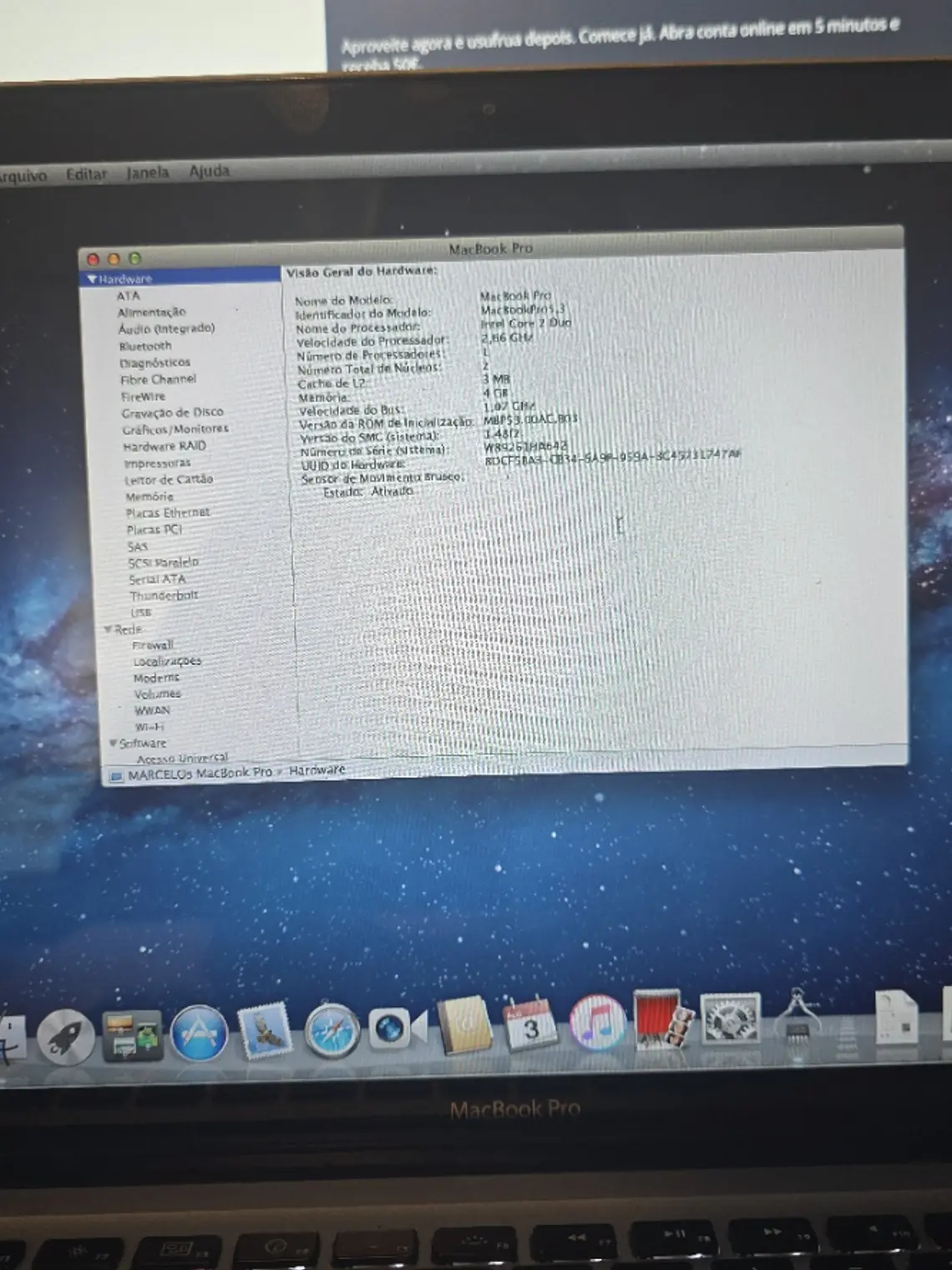Screen dimensions: 952x1270
Task: Open FaceTime camera icon in dock
Action: coord(398,1029)
